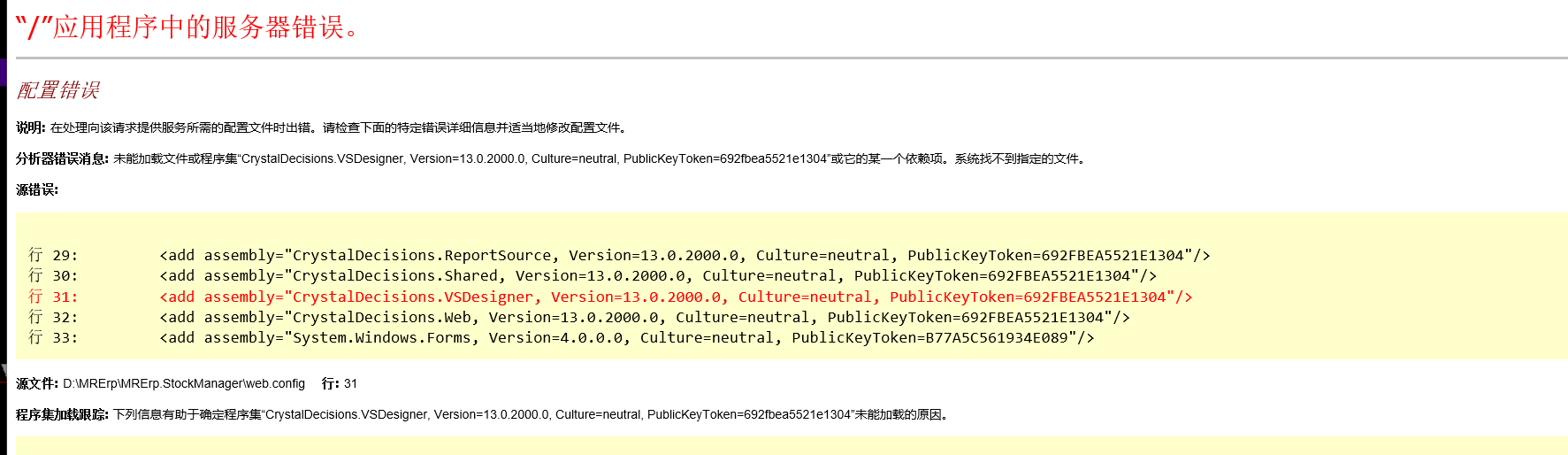Click line 29 CrystalDecisions.ReportSource entry
1568x455 pixels.
click(x=619, y=255)
